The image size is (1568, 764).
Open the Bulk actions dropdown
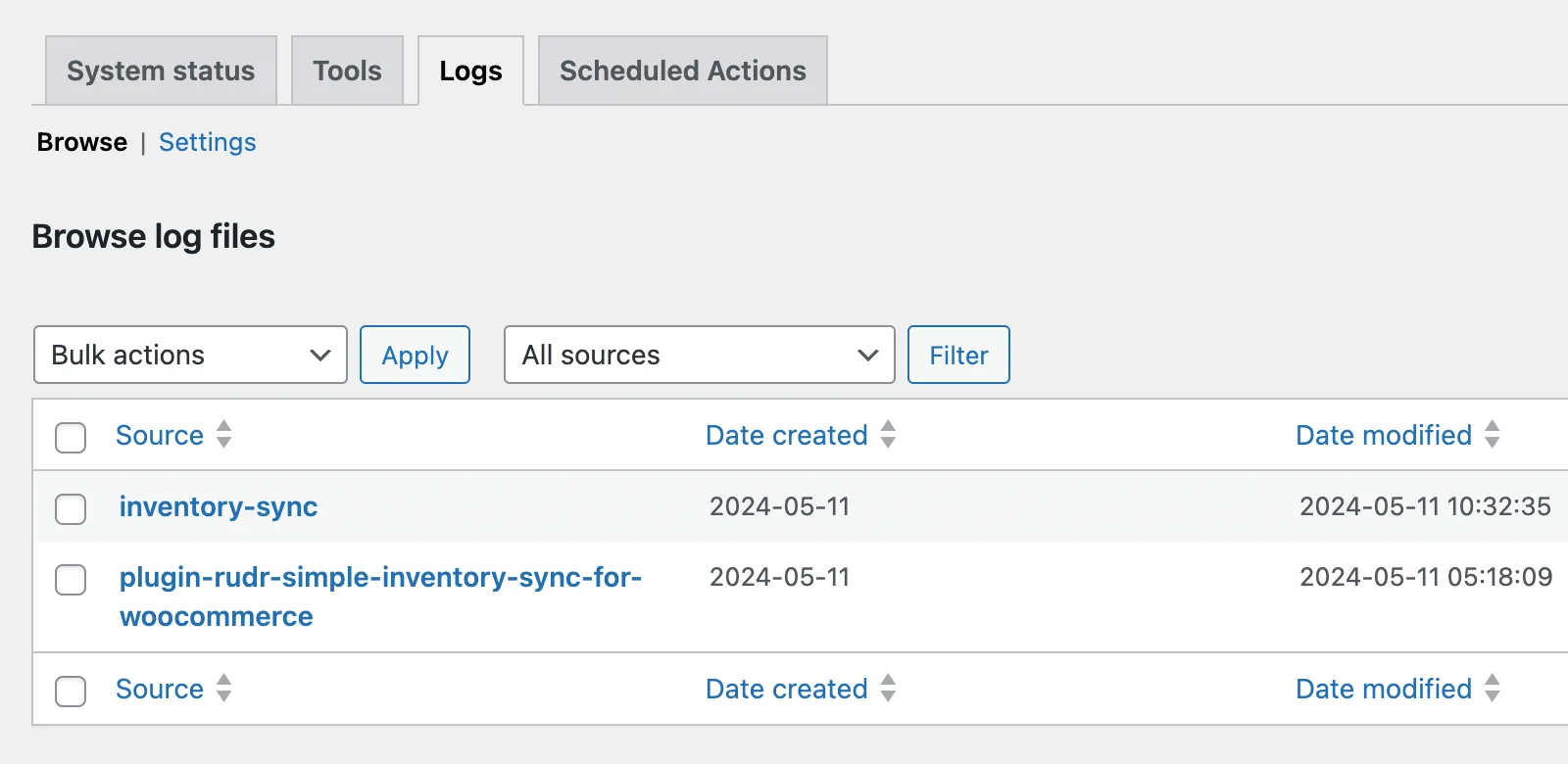point(190,355)
